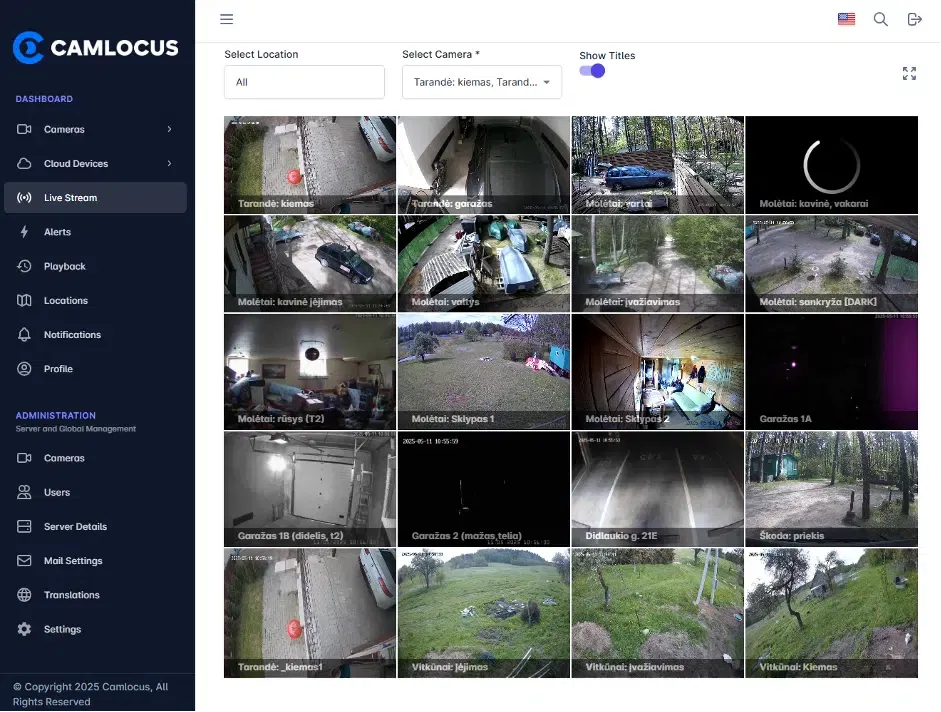The width and height of the screenshot is (941, 712).
Task: Open the Select Camera dropdown
Action: [x=481, y=82]
